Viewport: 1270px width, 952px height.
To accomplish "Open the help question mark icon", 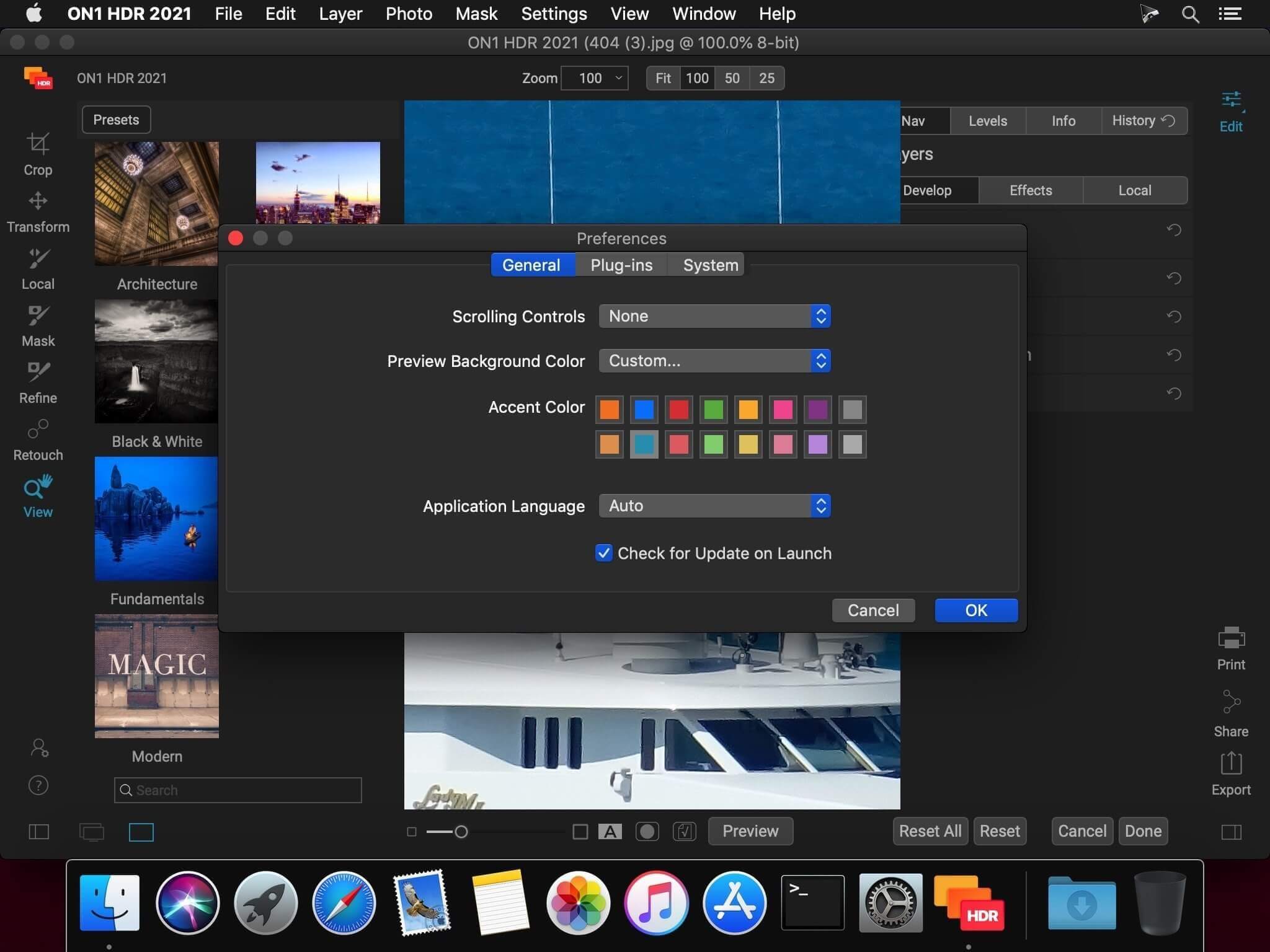I will 38,786.
